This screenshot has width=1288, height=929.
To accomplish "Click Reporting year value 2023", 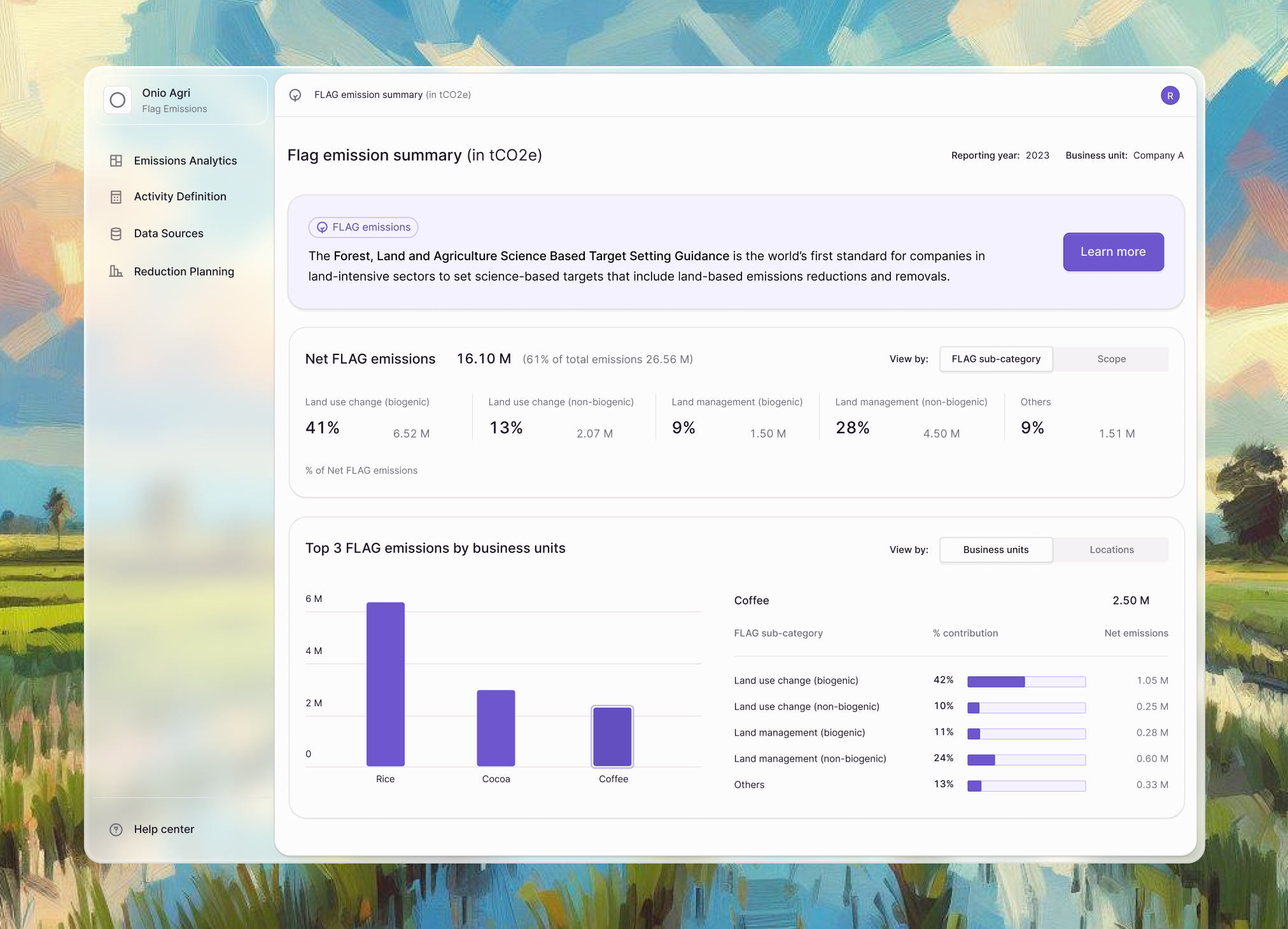I will tap(1037, 155).
